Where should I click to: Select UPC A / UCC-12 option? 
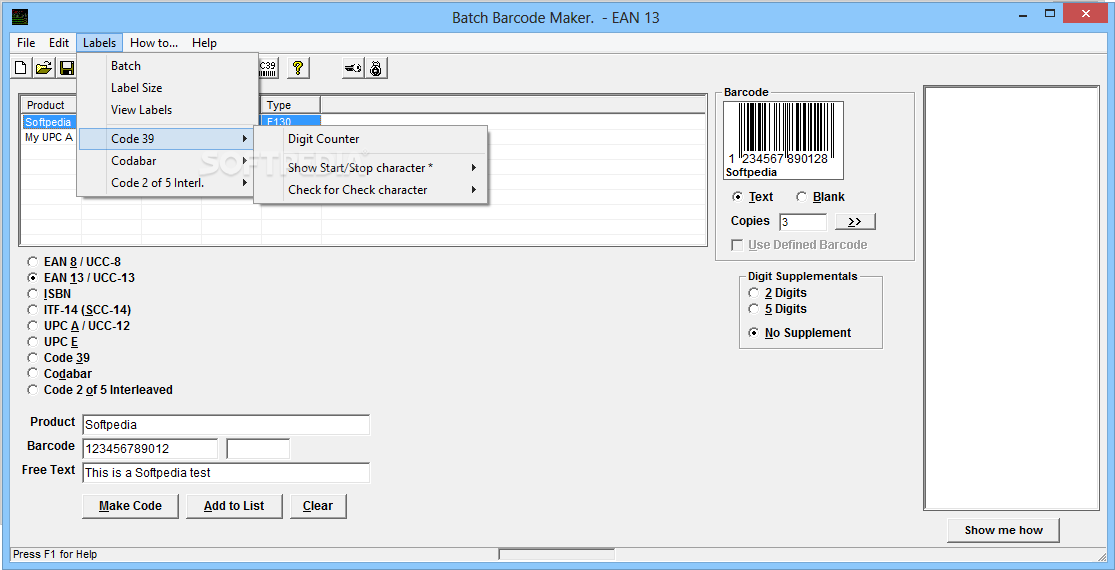(33, 326)
